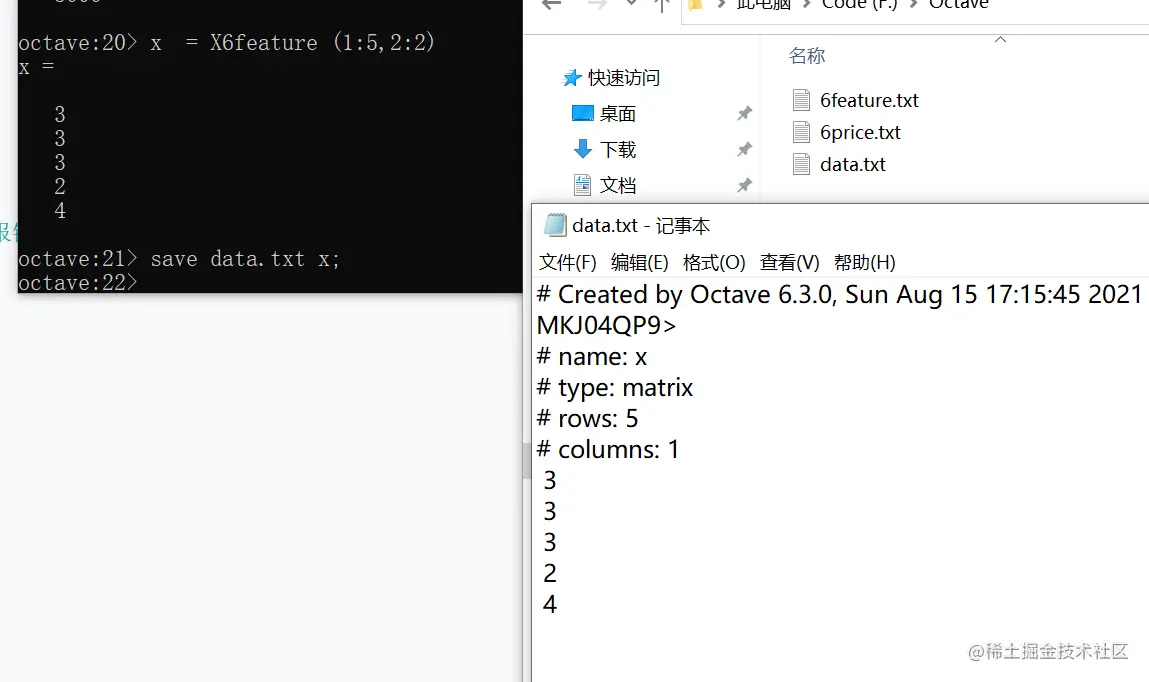The image size is (1149, 682).
Task: Open the 编辑(E) menu in Notepad
Action: [x=640, y=262]
